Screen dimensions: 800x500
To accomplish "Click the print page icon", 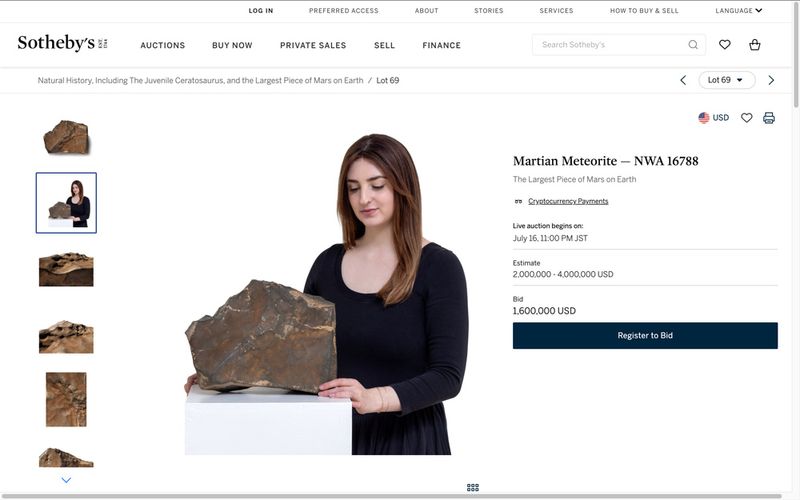I will click(769, 118).
